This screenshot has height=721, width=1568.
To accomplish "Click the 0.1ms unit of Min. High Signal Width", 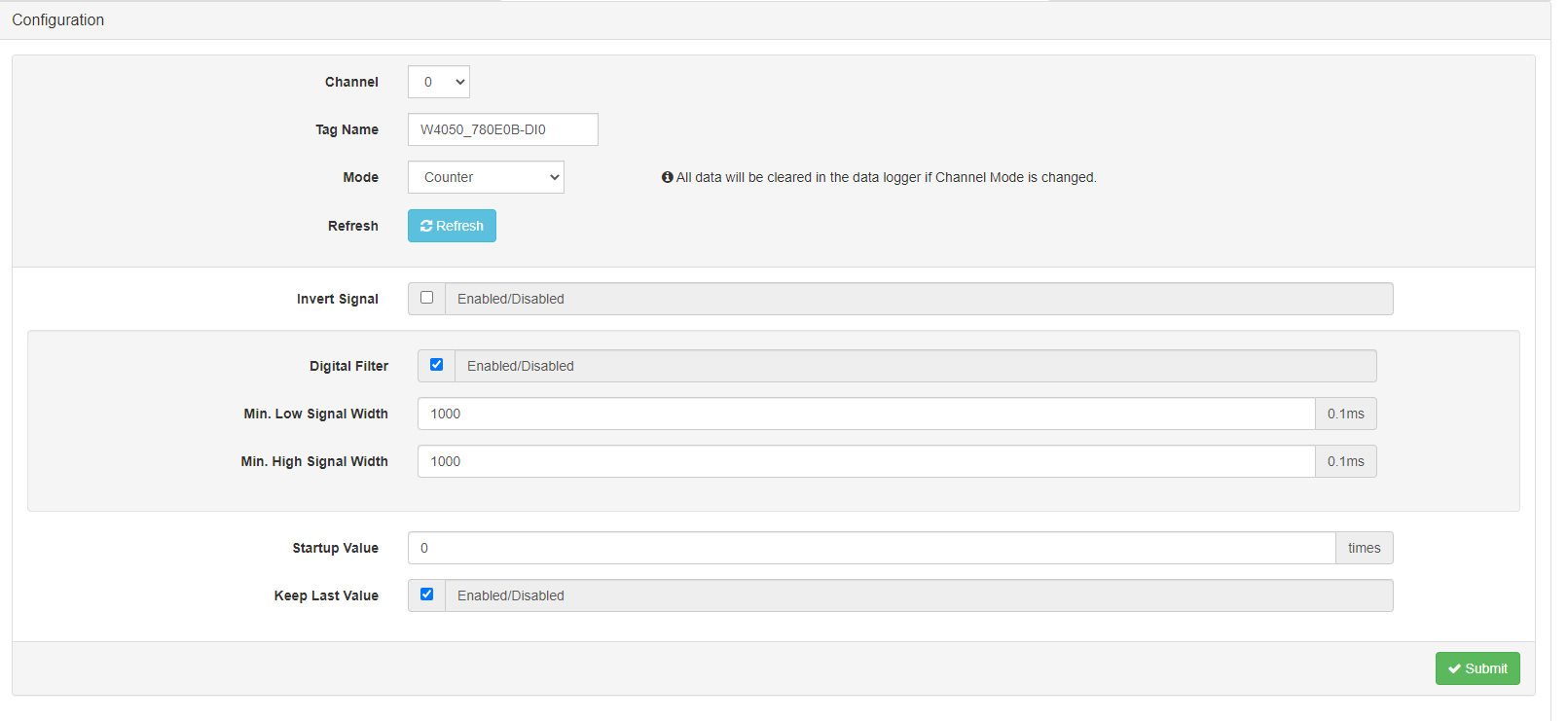I will pyautogui.click(x=1346, y=461).
